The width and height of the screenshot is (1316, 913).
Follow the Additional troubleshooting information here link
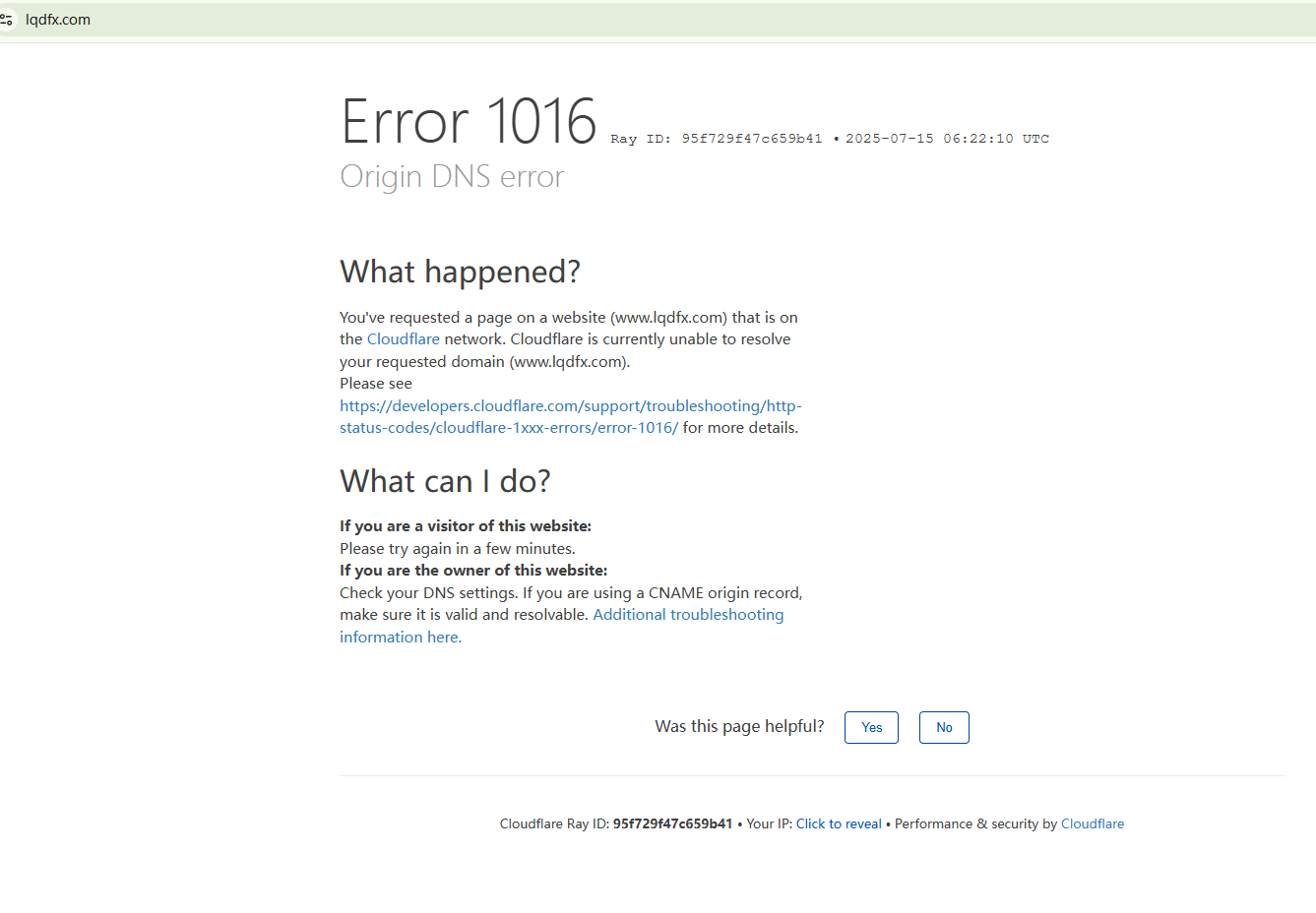point(562,626)
